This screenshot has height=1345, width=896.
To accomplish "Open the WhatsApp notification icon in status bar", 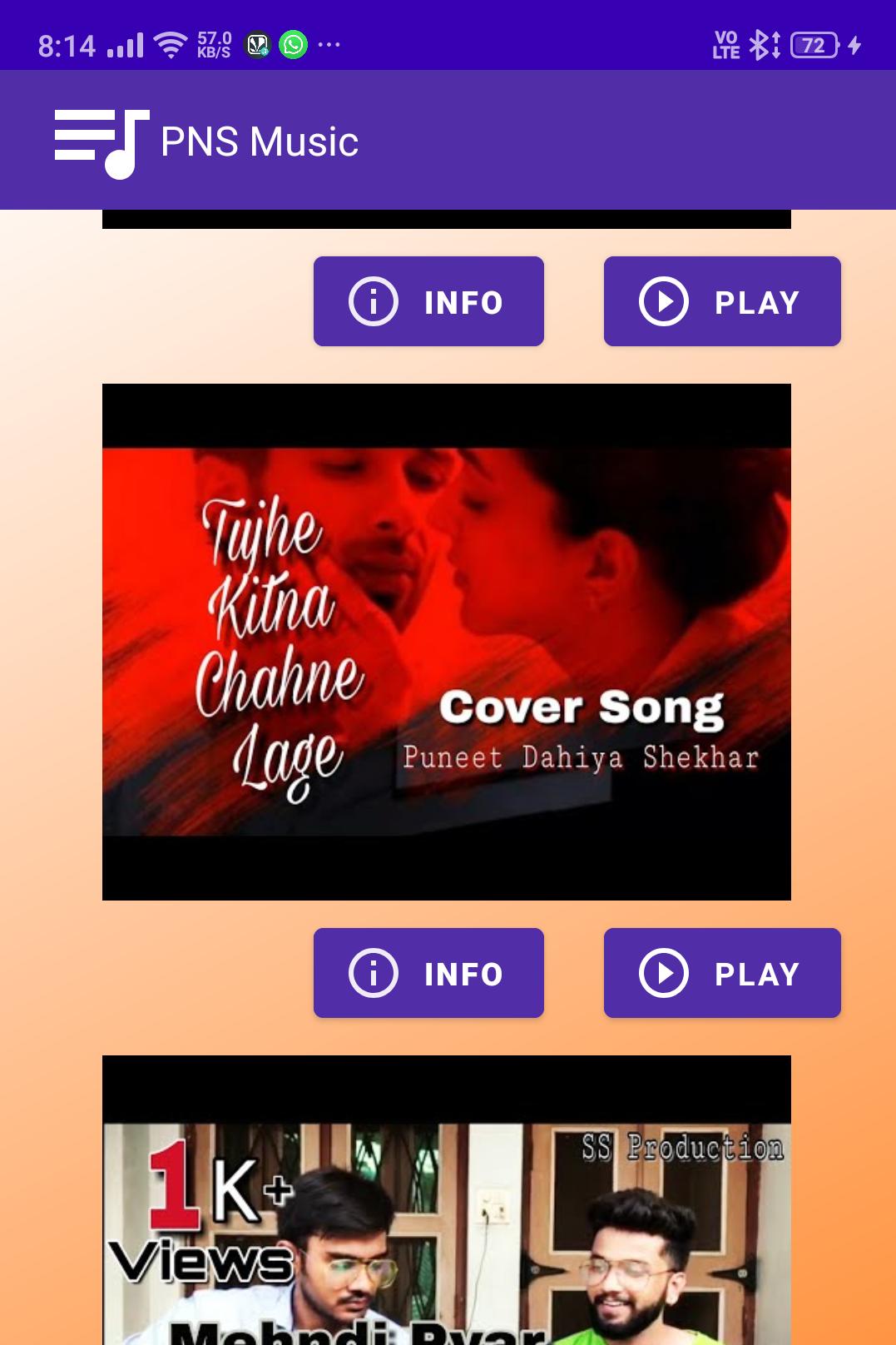I will pyautogui.click(x=293, y=44).
